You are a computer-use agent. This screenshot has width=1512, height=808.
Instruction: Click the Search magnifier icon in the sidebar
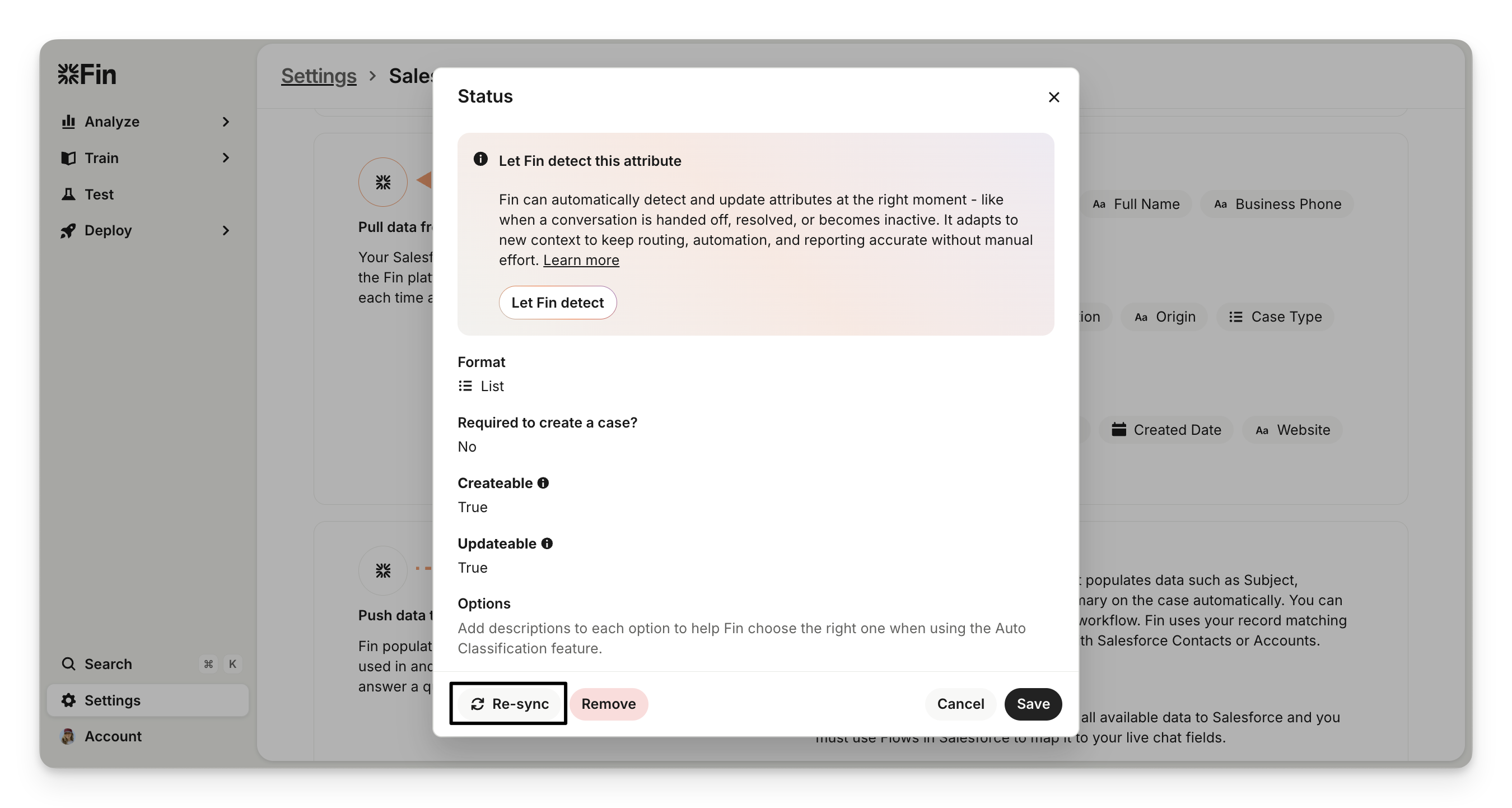pyautogui.click(x=69, y=663)
